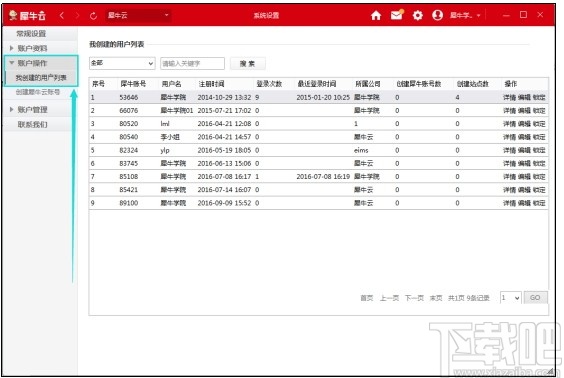This screenshot has height=378, width=564.
Task: Open the 全部 filter dropdown
Action: (122, 63)
